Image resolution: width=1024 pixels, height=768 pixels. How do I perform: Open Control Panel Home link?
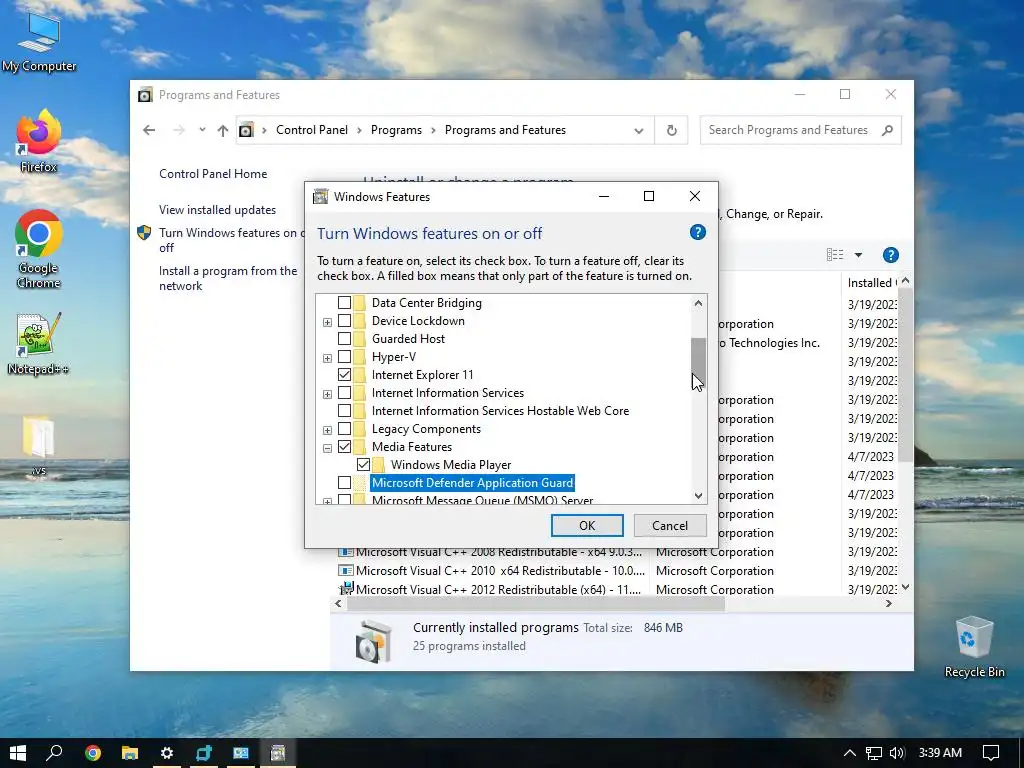213,174
